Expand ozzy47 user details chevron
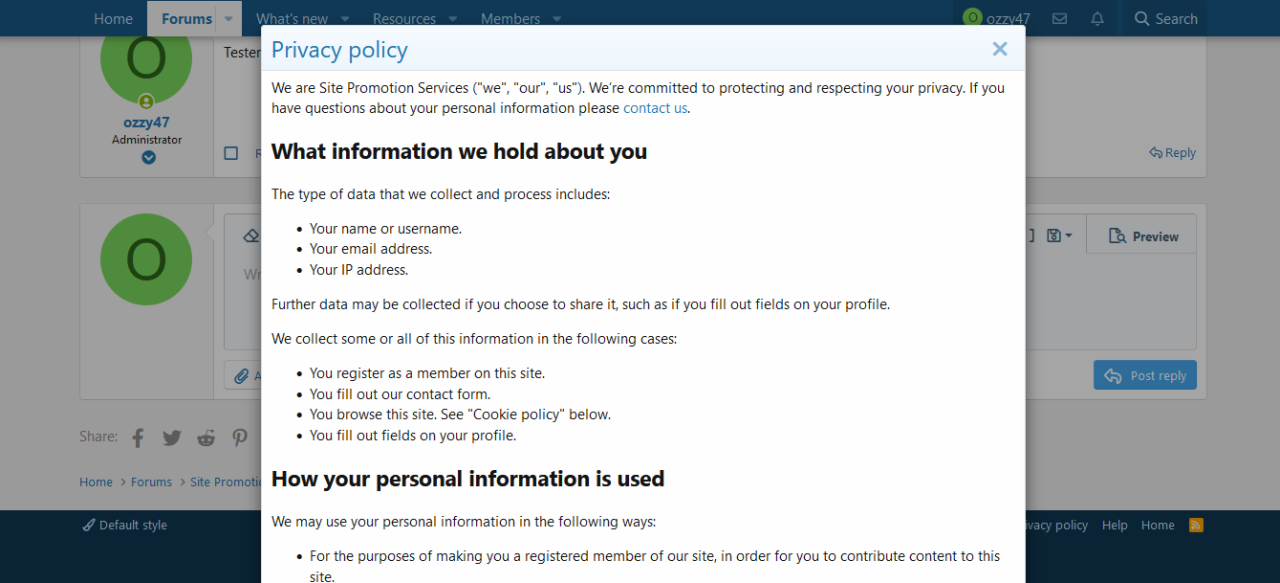This screenshot has height=583, width=1280. (x=148, y=157)
